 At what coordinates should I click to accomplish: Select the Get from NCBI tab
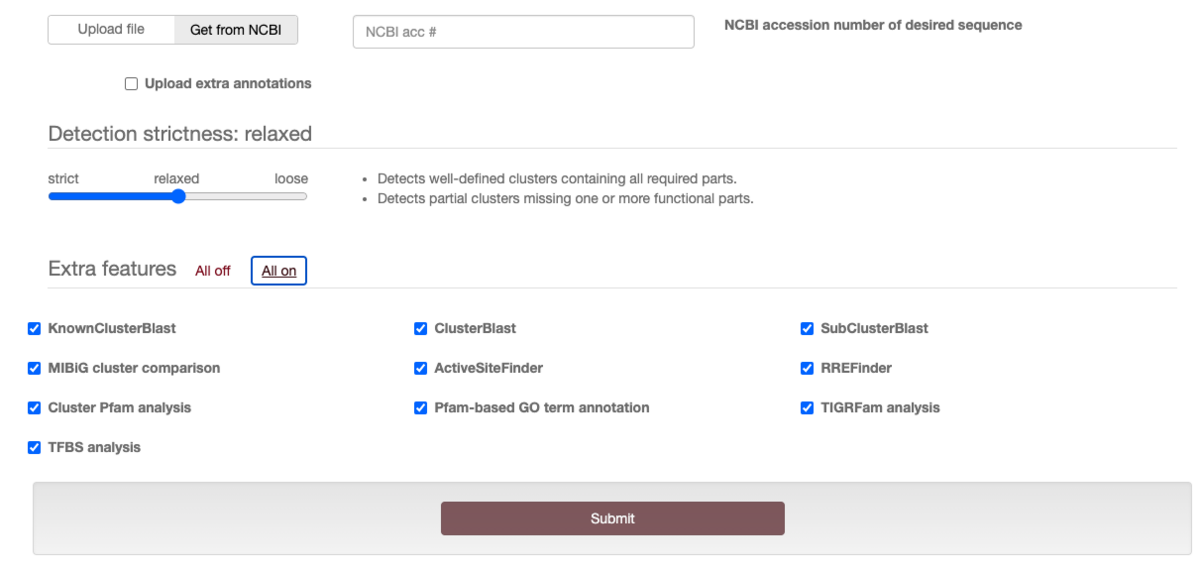tap(236, 30)
